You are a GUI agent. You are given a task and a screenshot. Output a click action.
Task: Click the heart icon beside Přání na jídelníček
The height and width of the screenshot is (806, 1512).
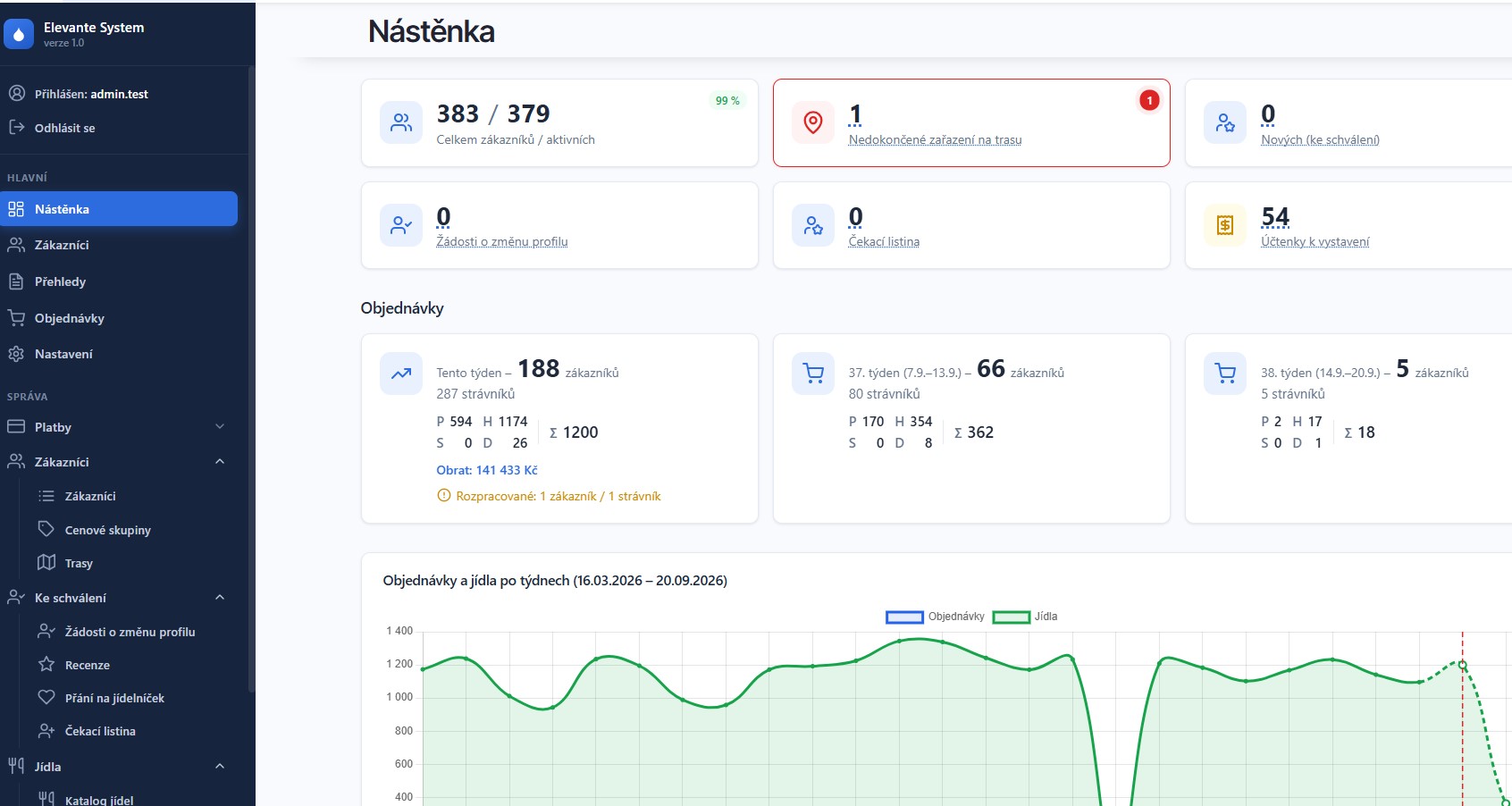(x=46, y=697)
